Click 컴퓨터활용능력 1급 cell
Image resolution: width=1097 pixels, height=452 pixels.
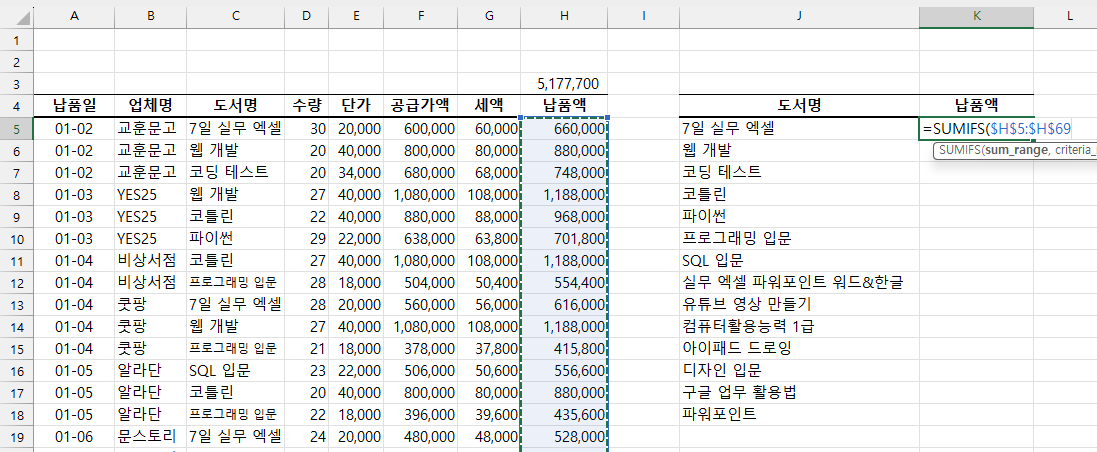pos(799,327)
